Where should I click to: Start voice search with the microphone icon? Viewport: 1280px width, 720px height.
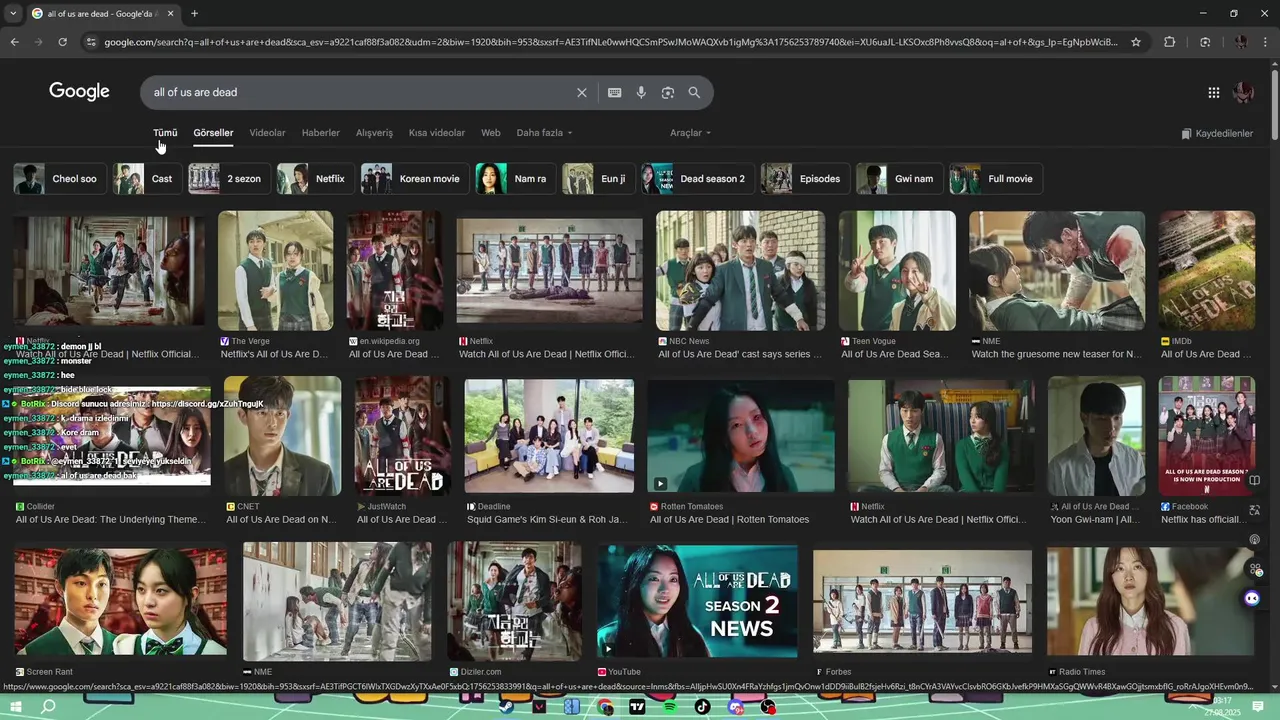tap(641, 92)
